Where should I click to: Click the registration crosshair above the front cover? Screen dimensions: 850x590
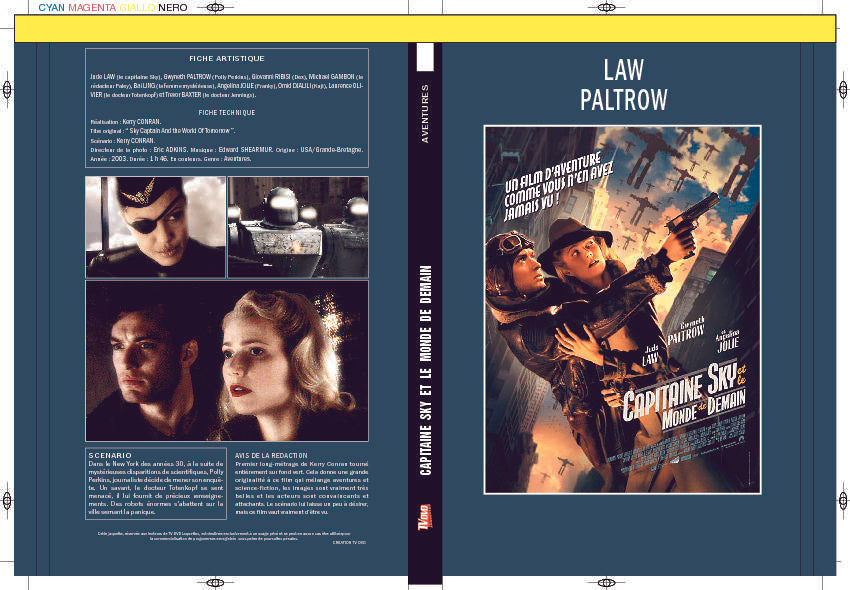(606, 8)
